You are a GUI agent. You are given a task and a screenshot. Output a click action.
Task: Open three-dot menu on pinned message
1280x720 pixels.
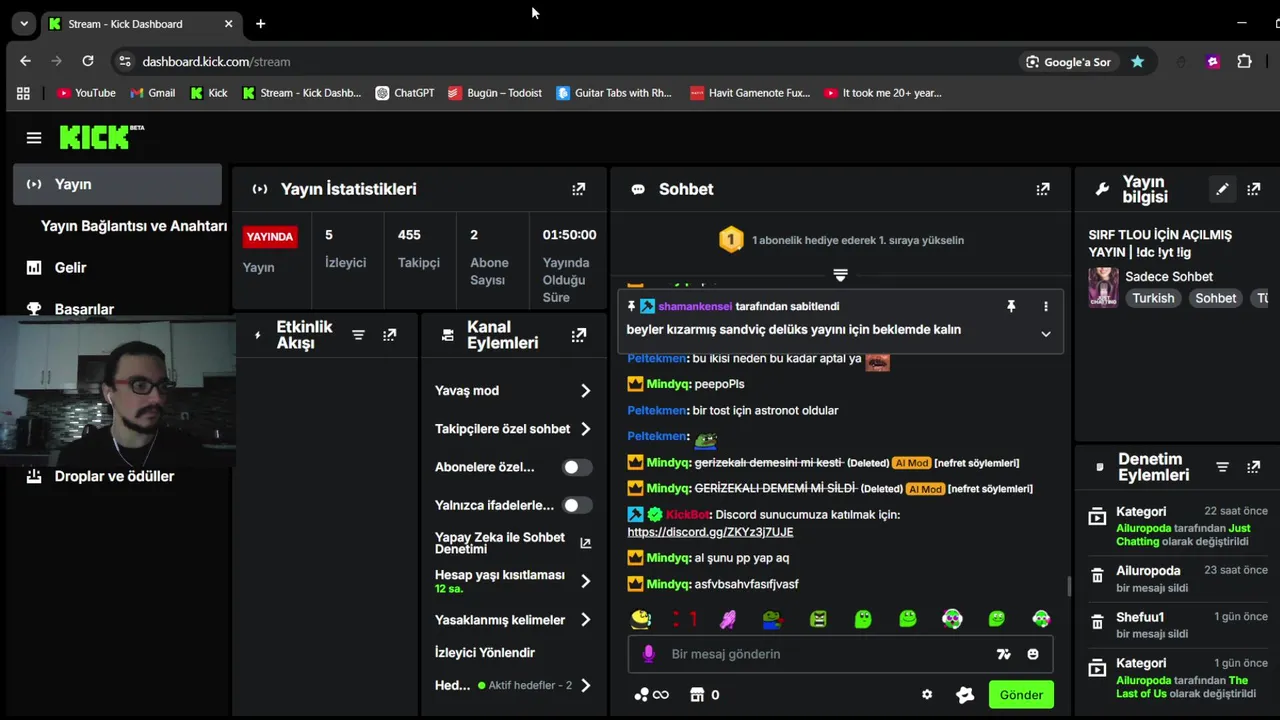point(1046,306)
